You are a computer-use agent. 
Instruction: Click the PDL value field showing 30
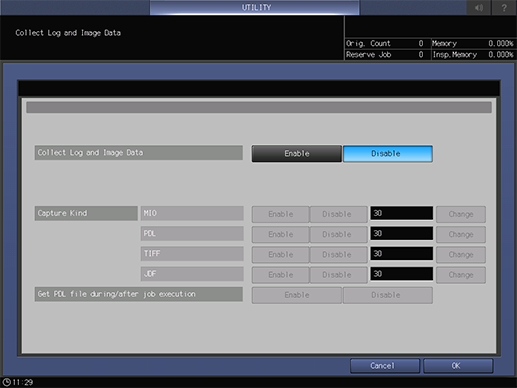402,234
